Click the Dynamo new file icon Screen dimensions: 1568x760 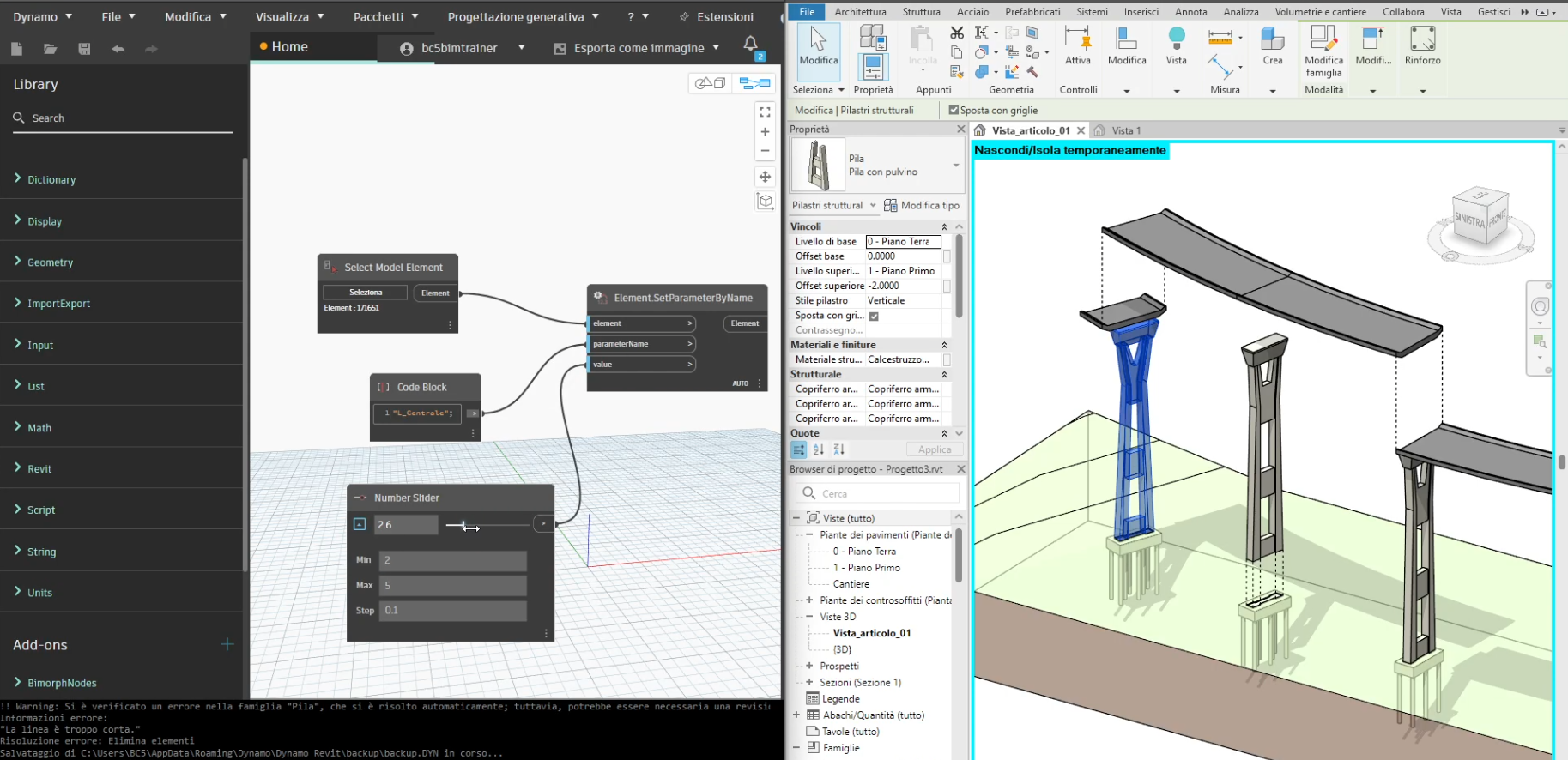[16, 49]
